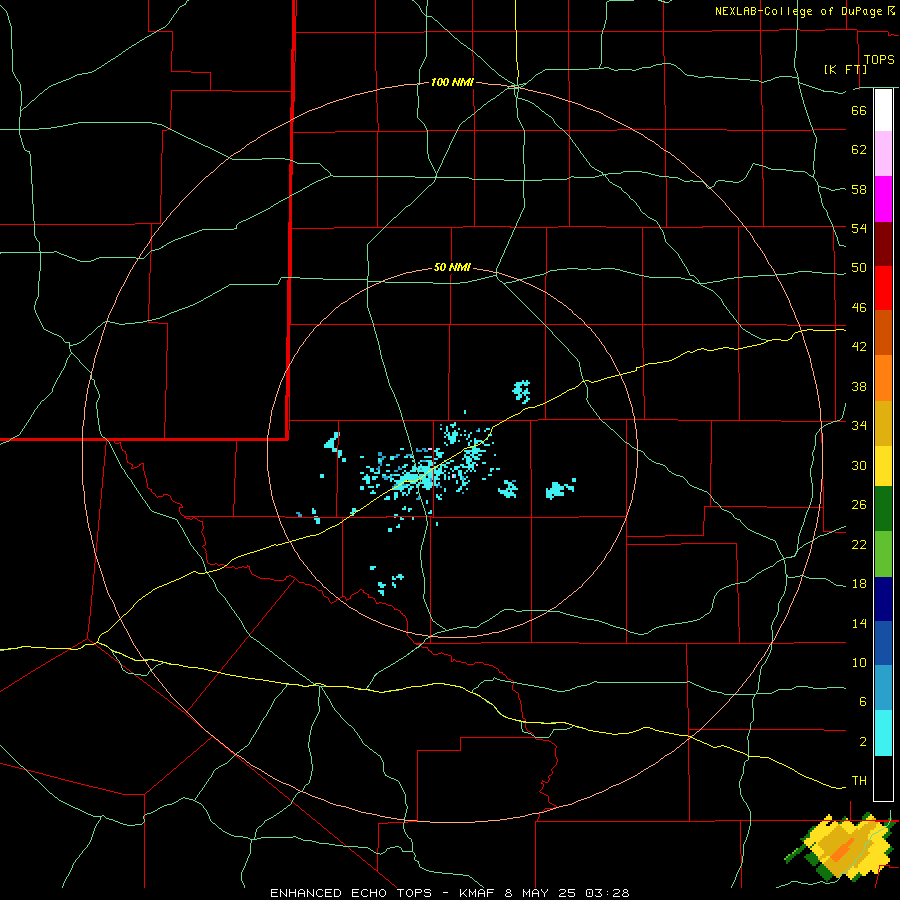The width and height of the screenshot is (900, 900).
Task: Click the [K FT] units label
Action: [x=845, y=69]
